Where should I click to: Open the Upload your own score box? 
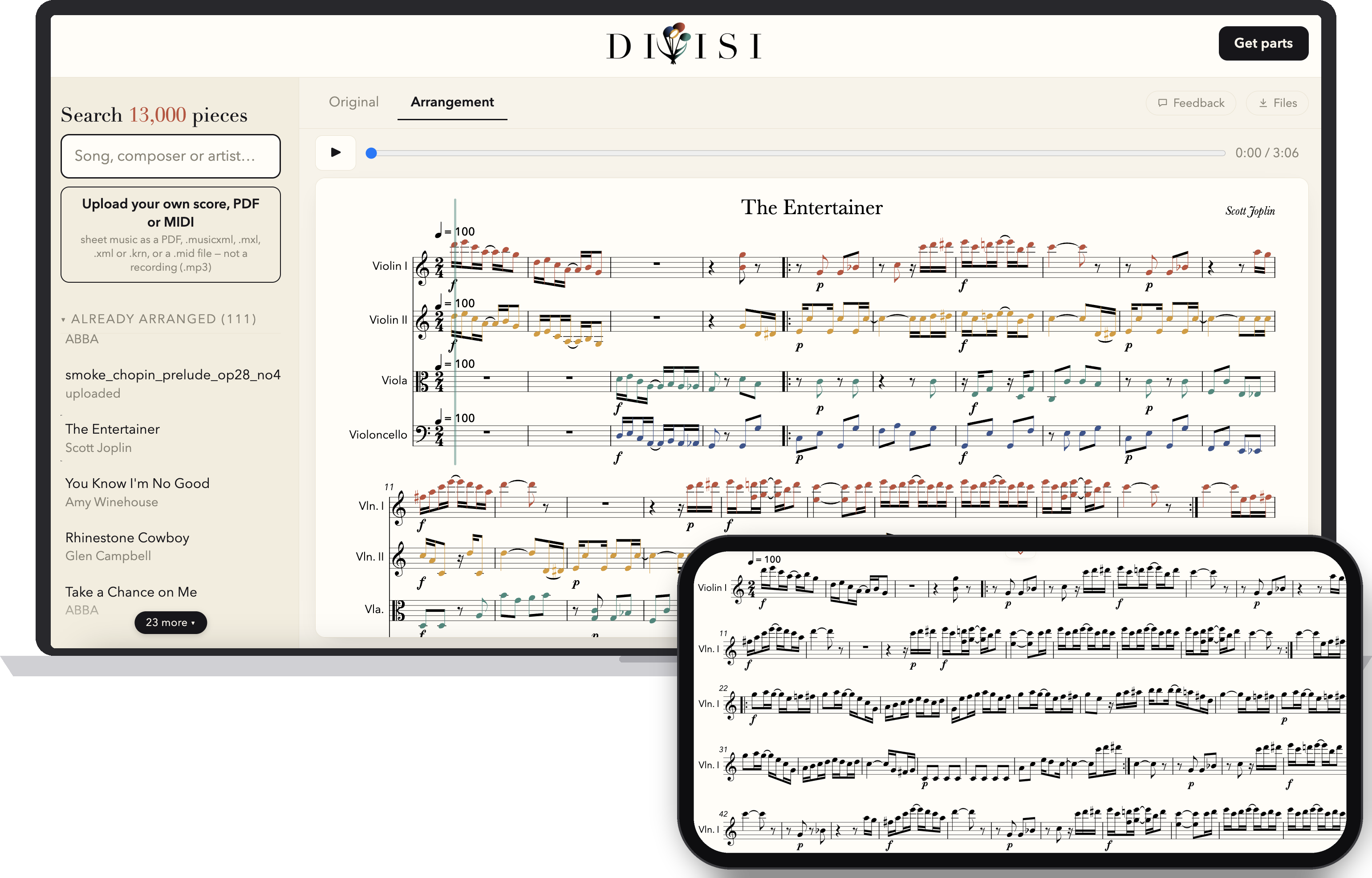(170, 234)
